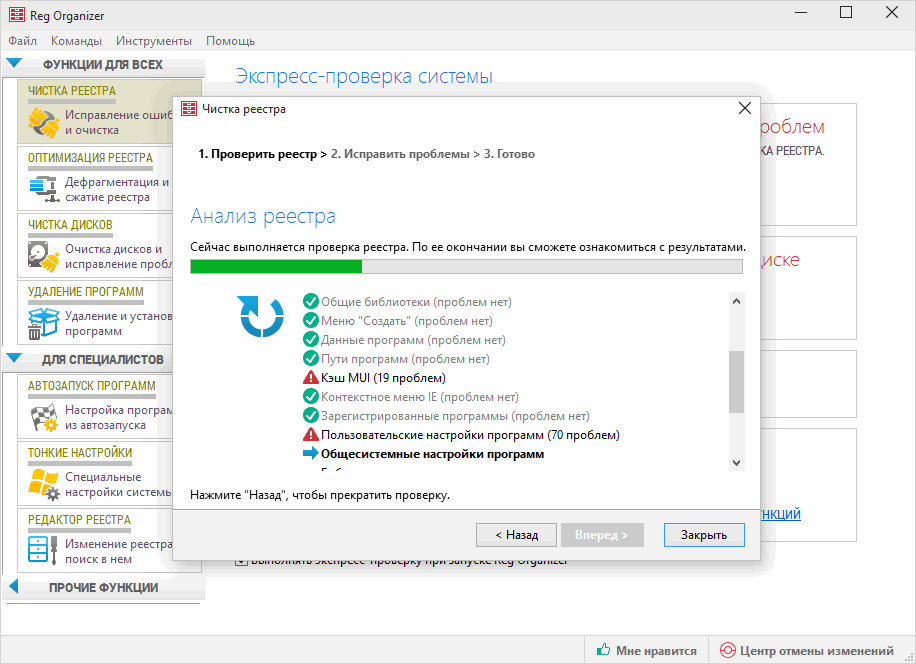Click blue arrow beside Общесистемные настройки программ

(311, 453)
